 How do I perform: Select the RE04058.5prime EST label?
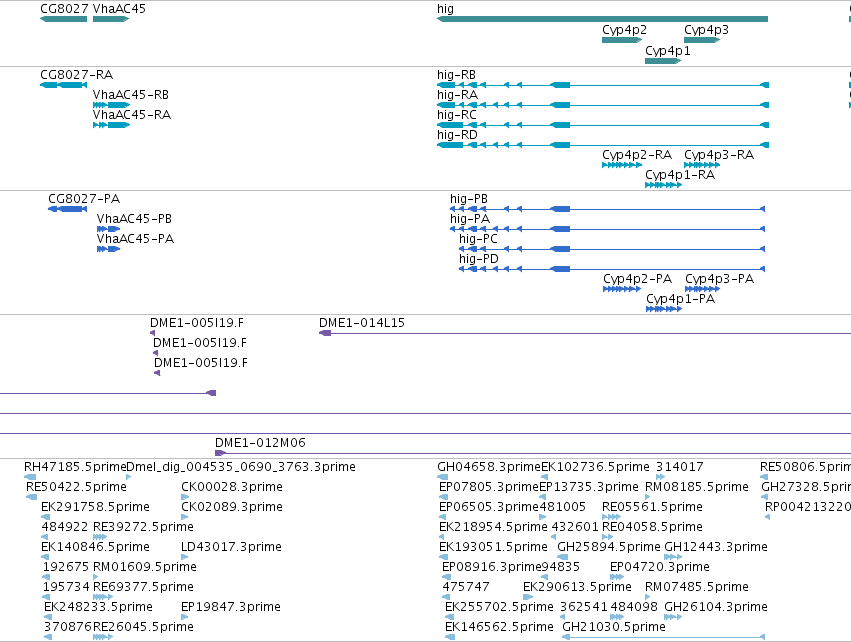[652, 527]
